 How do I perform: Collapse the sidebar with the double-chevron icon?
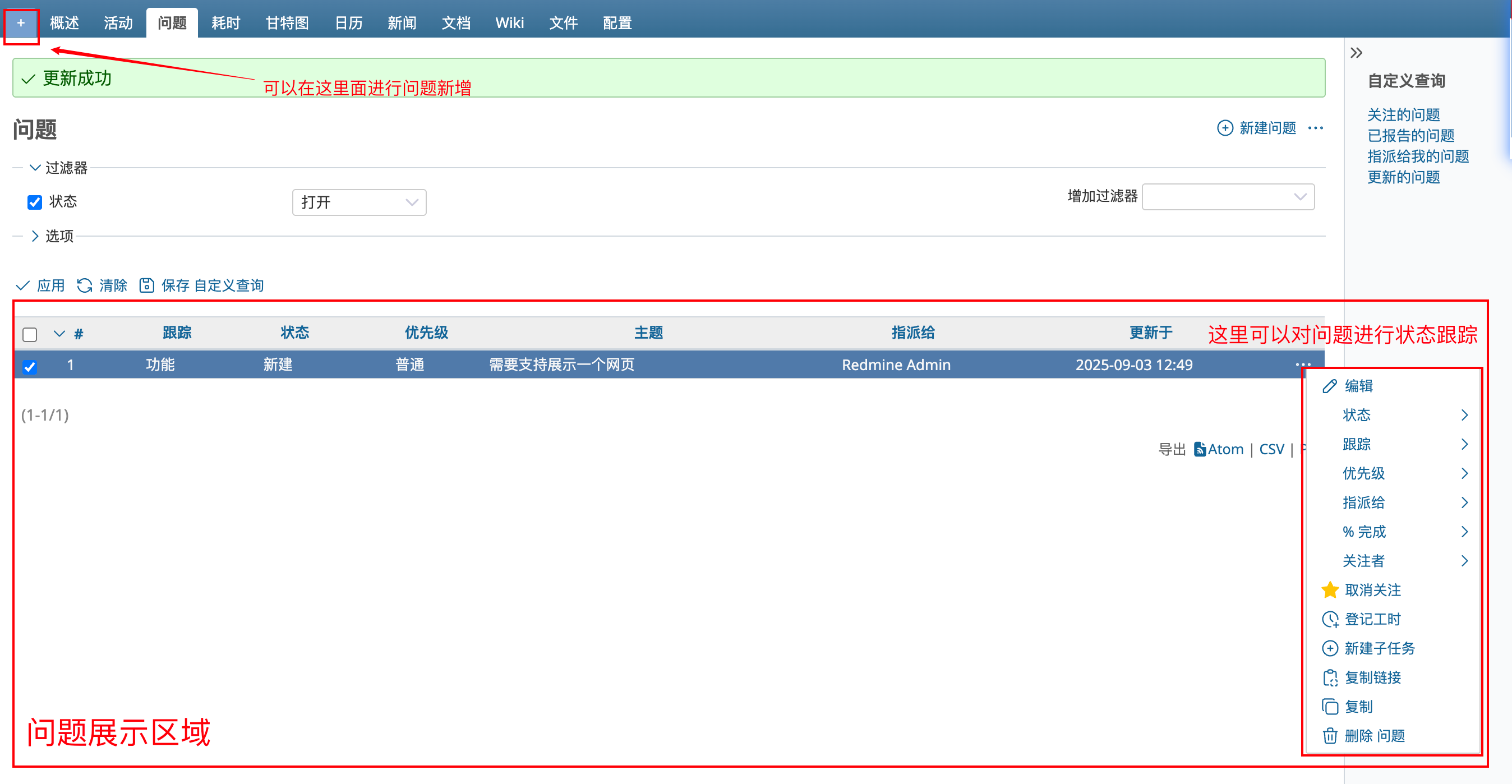(1356, 53)
